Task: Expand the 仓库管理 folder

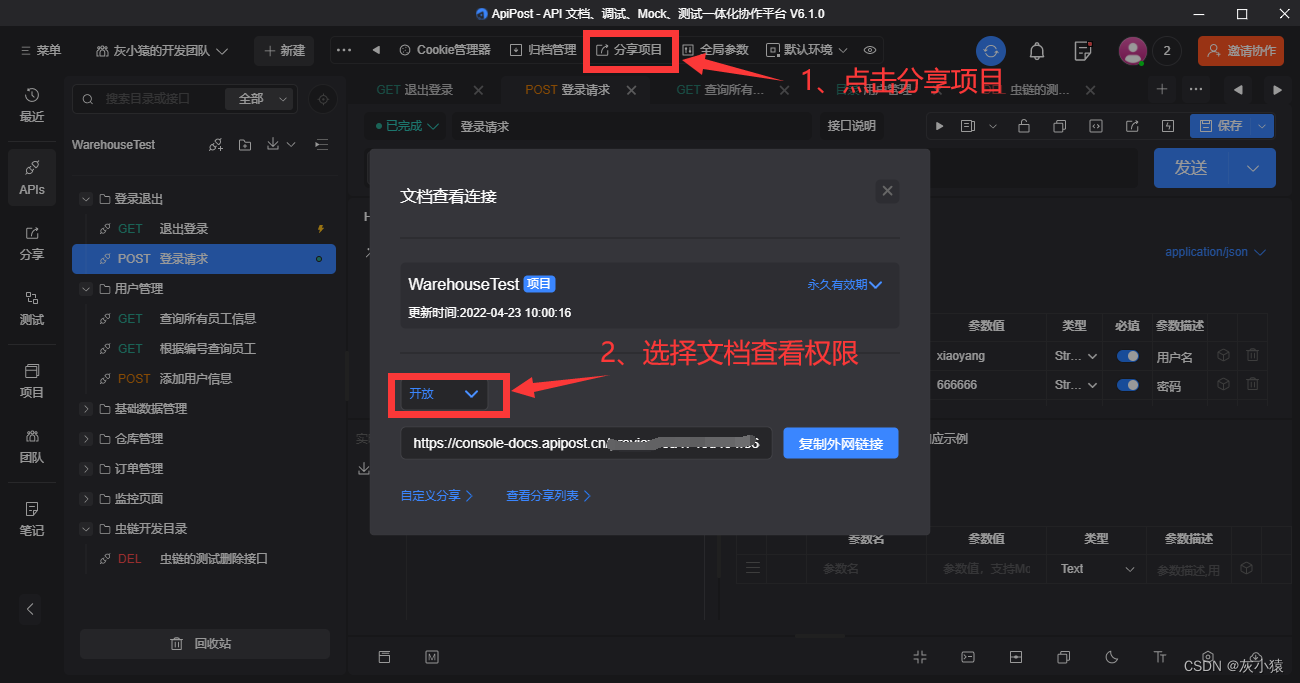Action: point(87,439)
